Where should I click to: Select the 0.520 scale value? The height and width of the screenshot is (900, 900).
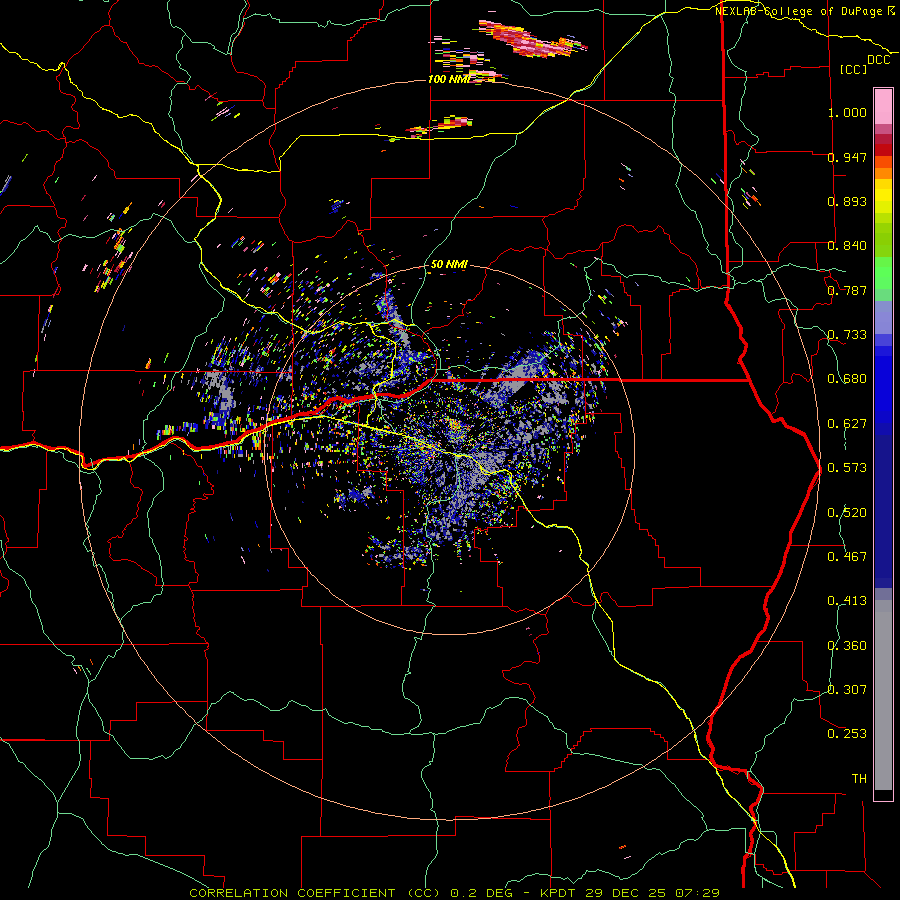coord(847,513)
